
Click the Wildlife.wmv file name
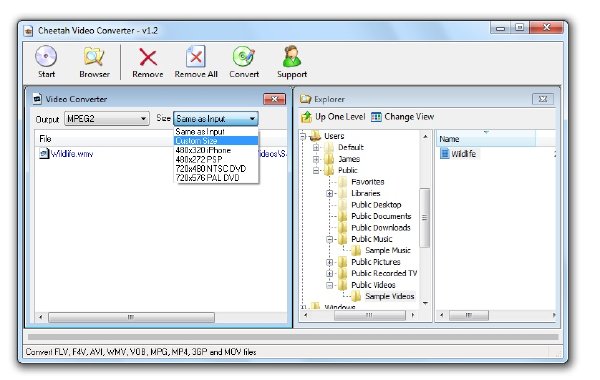click(72, 154)
